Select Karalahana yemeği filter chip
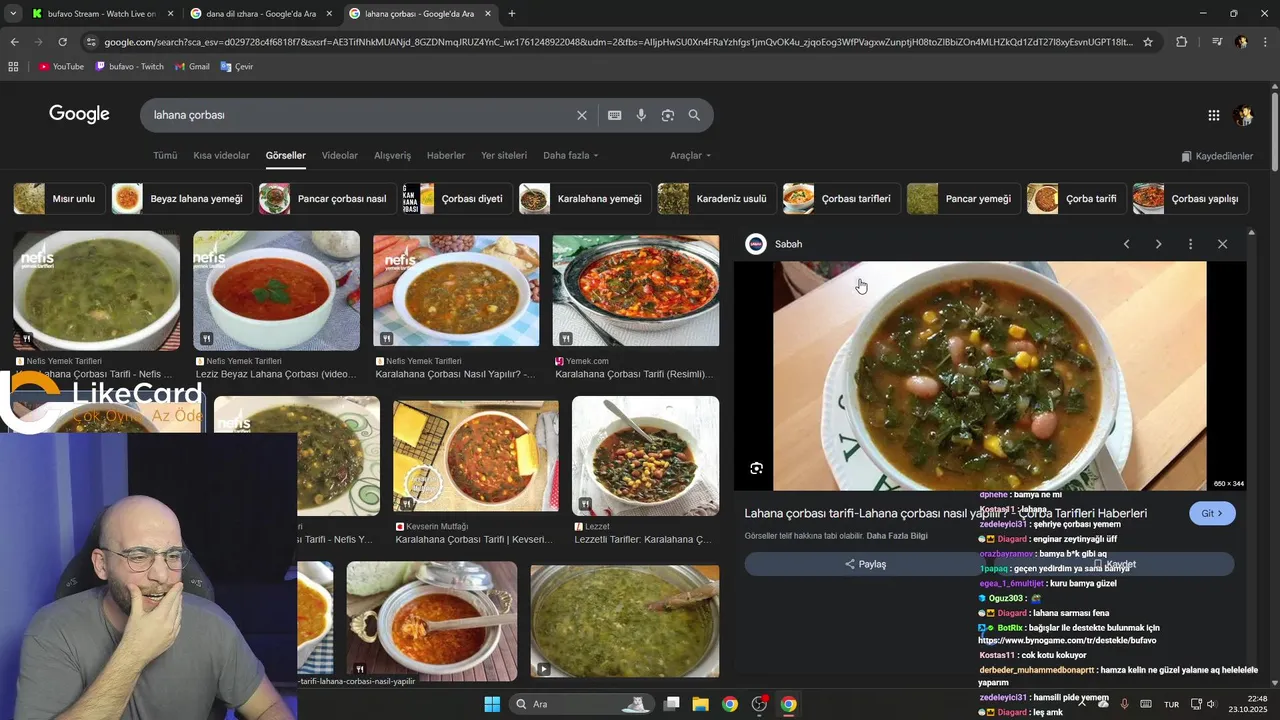Image resolution: width=1280 pixels, height=720 pixels. coord(585,199)
